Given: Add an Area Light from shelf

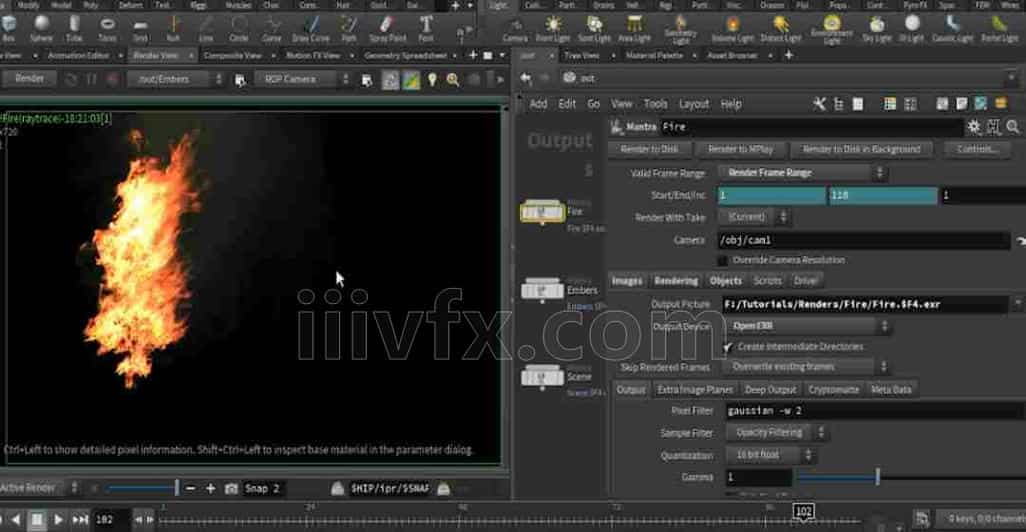Looking at the screenshot, I should pyautogui.click(x=634, y=28).
